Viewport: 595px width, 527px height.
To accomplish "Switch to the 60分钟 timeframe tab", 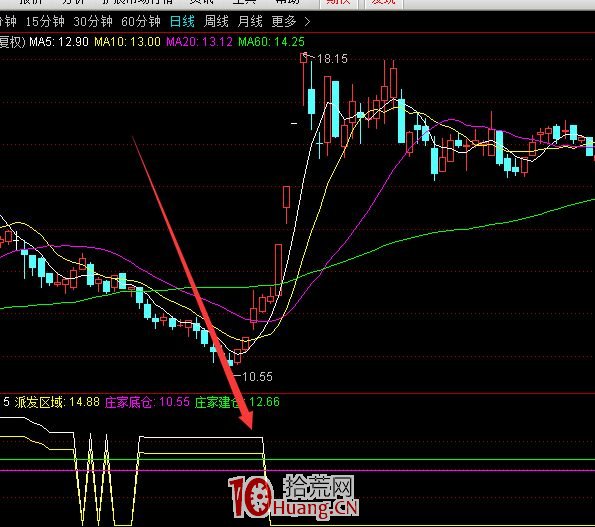I will pyautogui.click(x=141, y=21).
